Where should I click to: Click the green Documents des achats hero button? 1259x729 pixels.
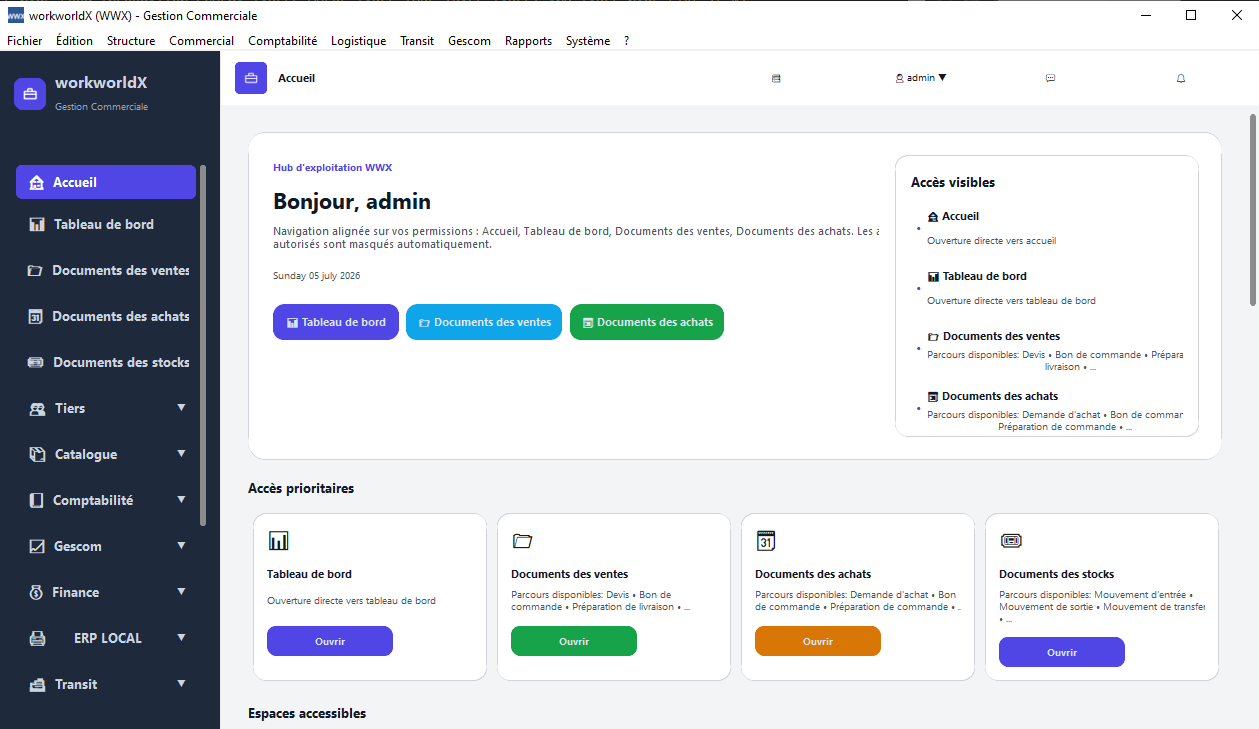647,322
